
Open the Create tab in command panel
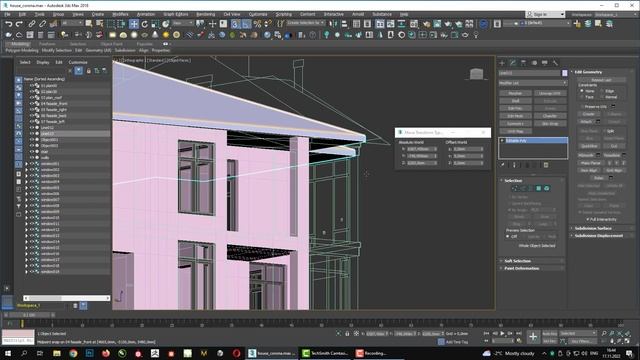pos(502,63)
